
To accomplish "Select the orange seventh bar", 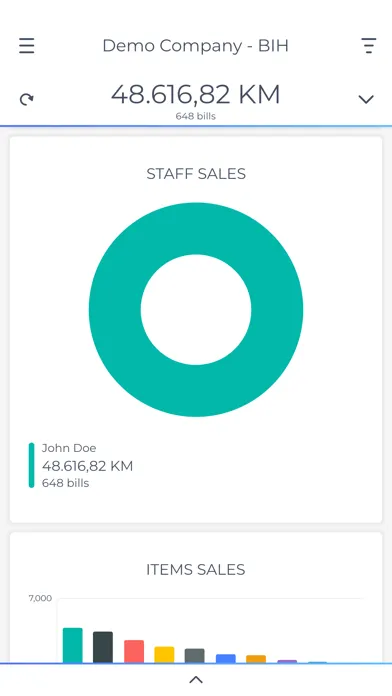I will 256,659.
